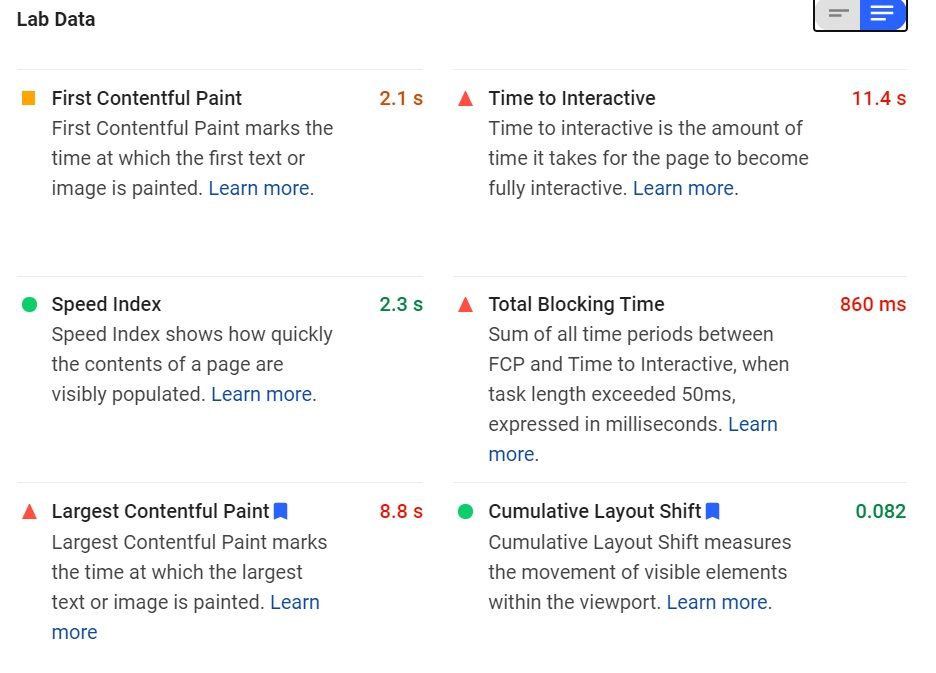Image resolution: width=936 pixels, height=673 pixels.
Task: Click the blue bookmark icon after Cumulative Layout Shift
Action: [x=713, y=511]
